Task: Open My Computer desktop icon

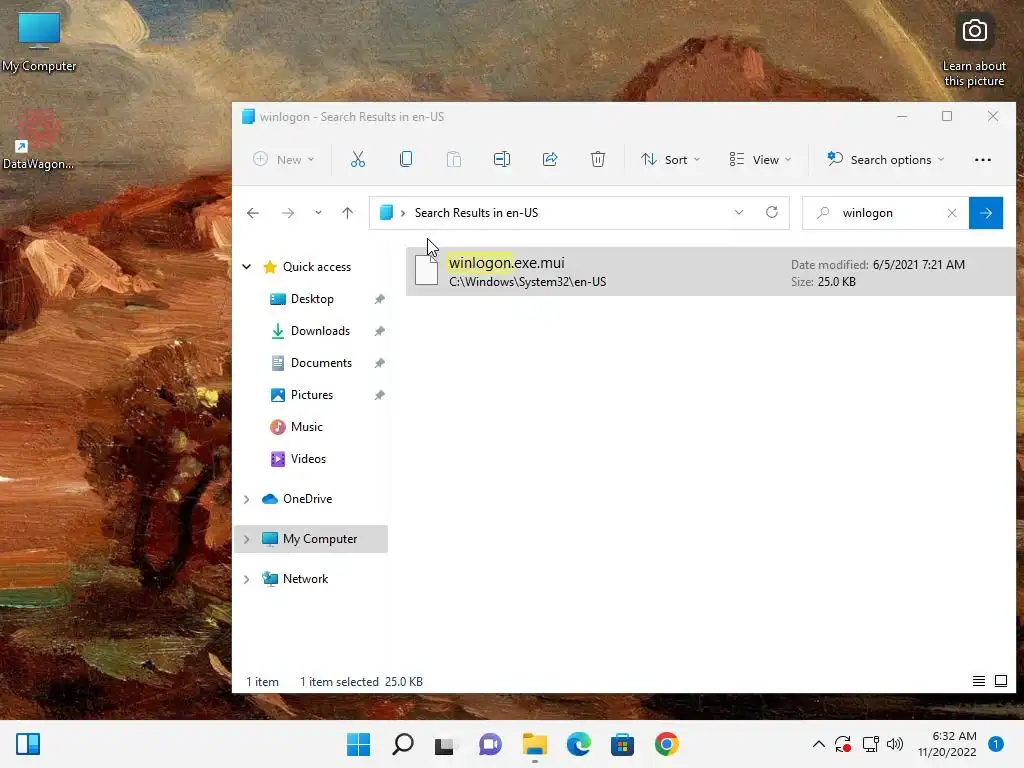Action: pos(39,42)
